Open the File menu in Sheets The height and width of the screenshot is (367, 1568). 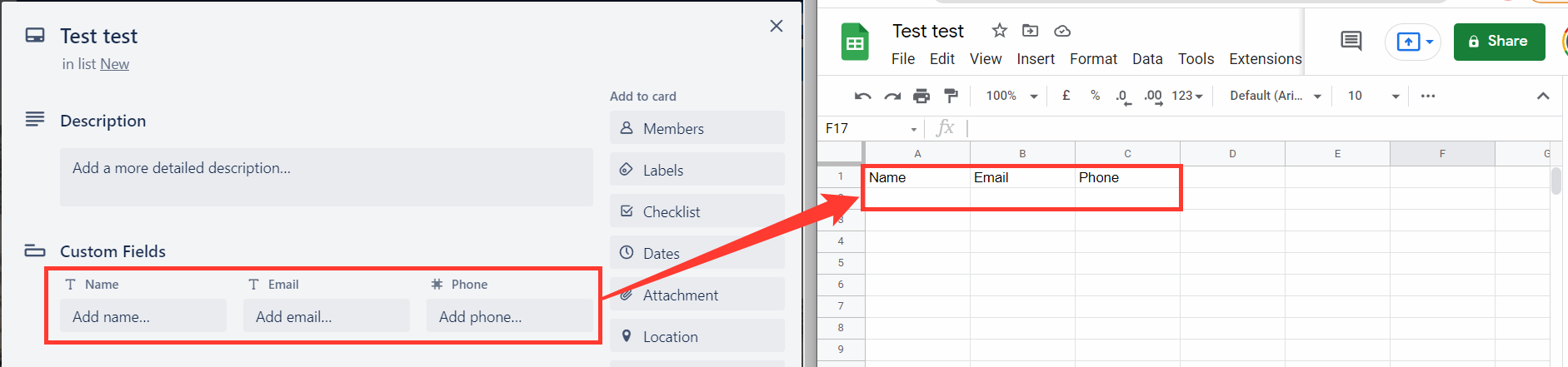pyautogui.click(x=903, y=59)
